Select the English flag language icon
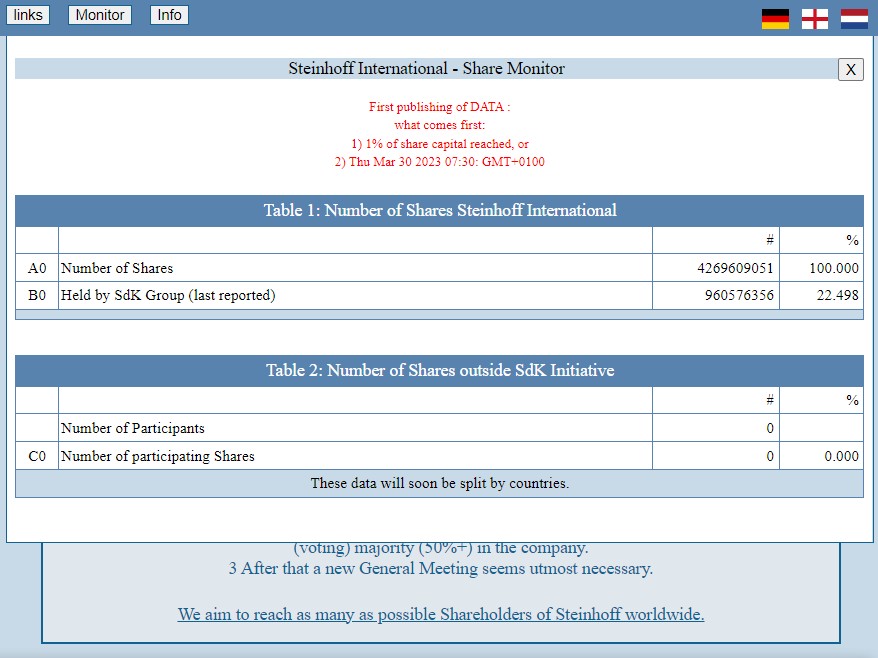This screenshot has height=658, width=878. (x=812, y=15)
